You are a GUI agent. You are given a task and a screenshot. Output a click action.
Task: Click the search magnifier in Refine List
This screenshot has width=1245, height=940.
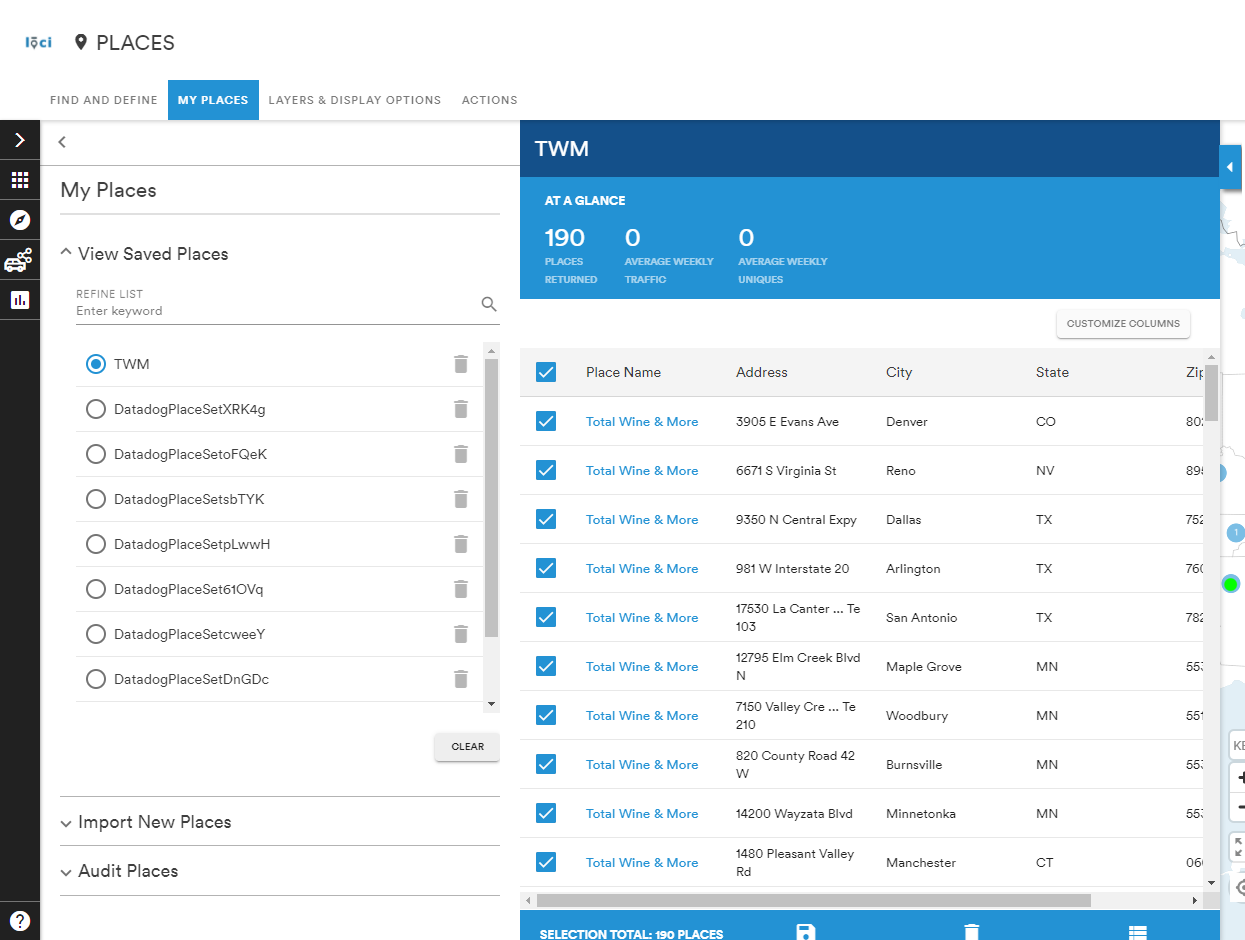pos(489,304)
